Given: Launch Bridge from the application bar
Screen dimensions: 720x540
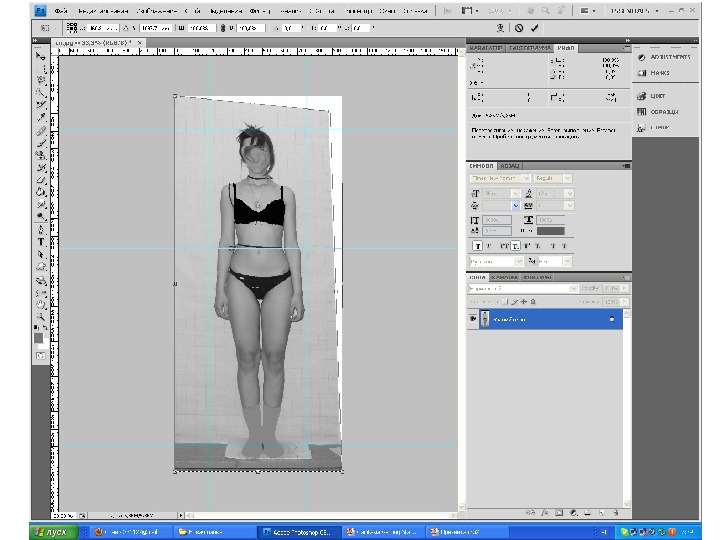Looking at the screenshot, I should point(448,11).
